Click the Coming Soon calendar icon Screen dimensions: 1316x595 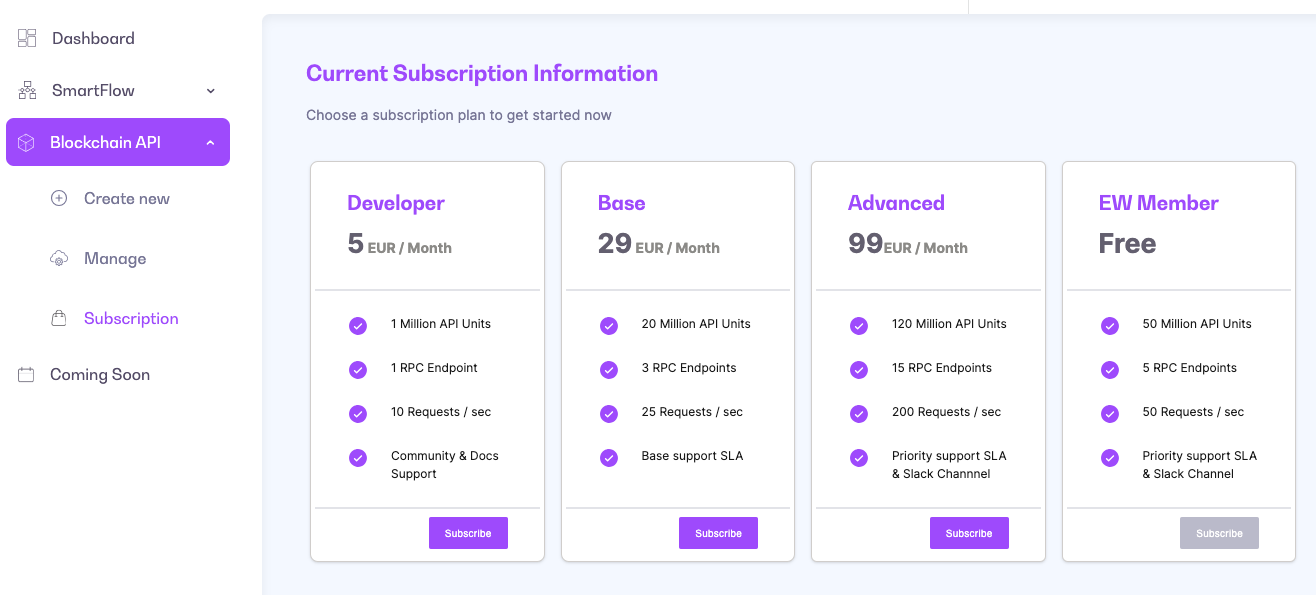coord(27,375)
